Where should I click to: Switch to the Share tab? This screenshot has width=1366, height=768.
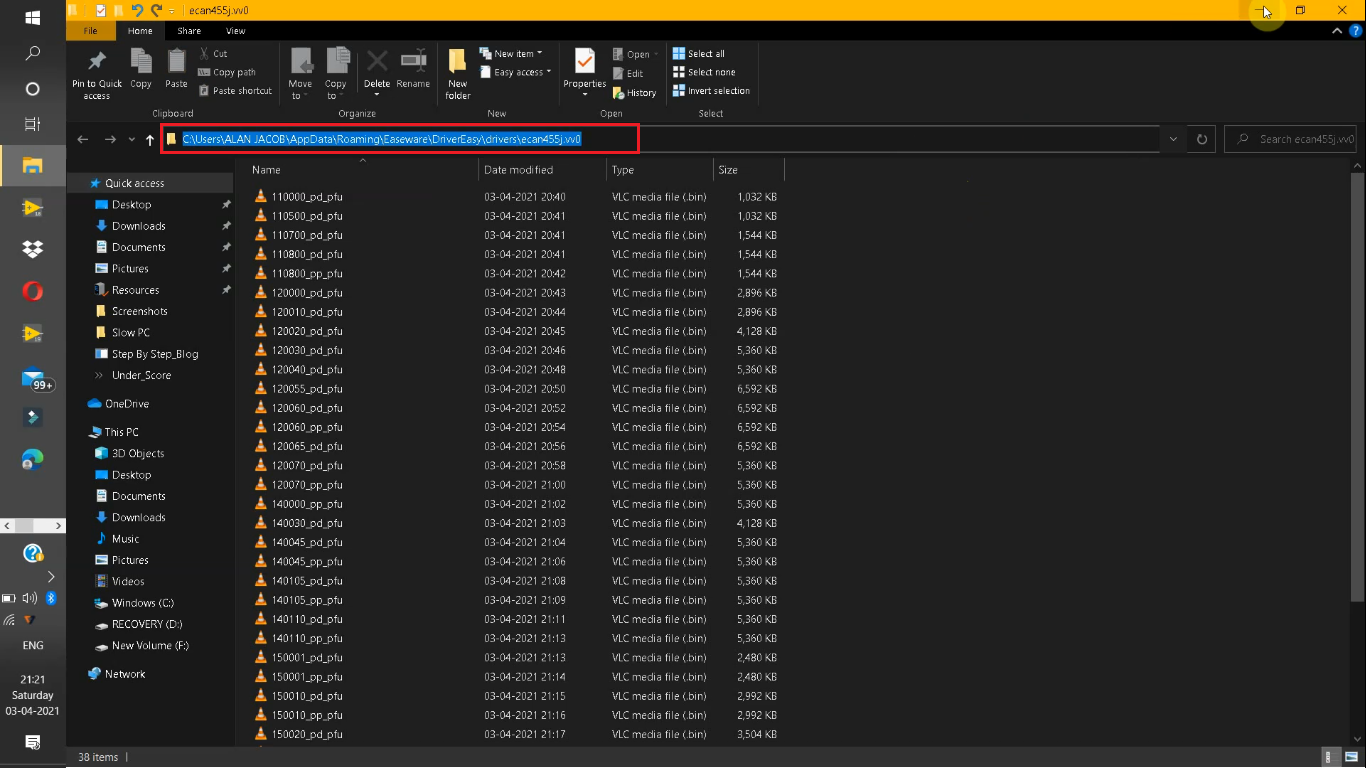click(x=188, y=30)
